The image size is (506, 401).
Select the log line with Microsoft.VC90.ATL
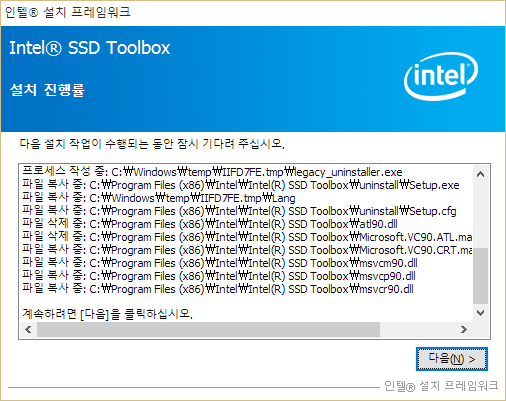[x=247, y=237]
